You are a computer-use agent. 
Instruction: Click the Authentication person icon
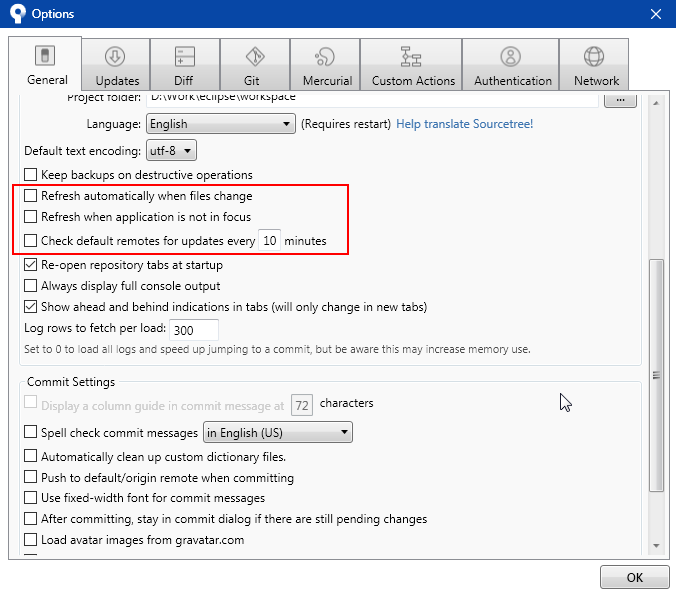pyautogui.click(x=510, y=56)
